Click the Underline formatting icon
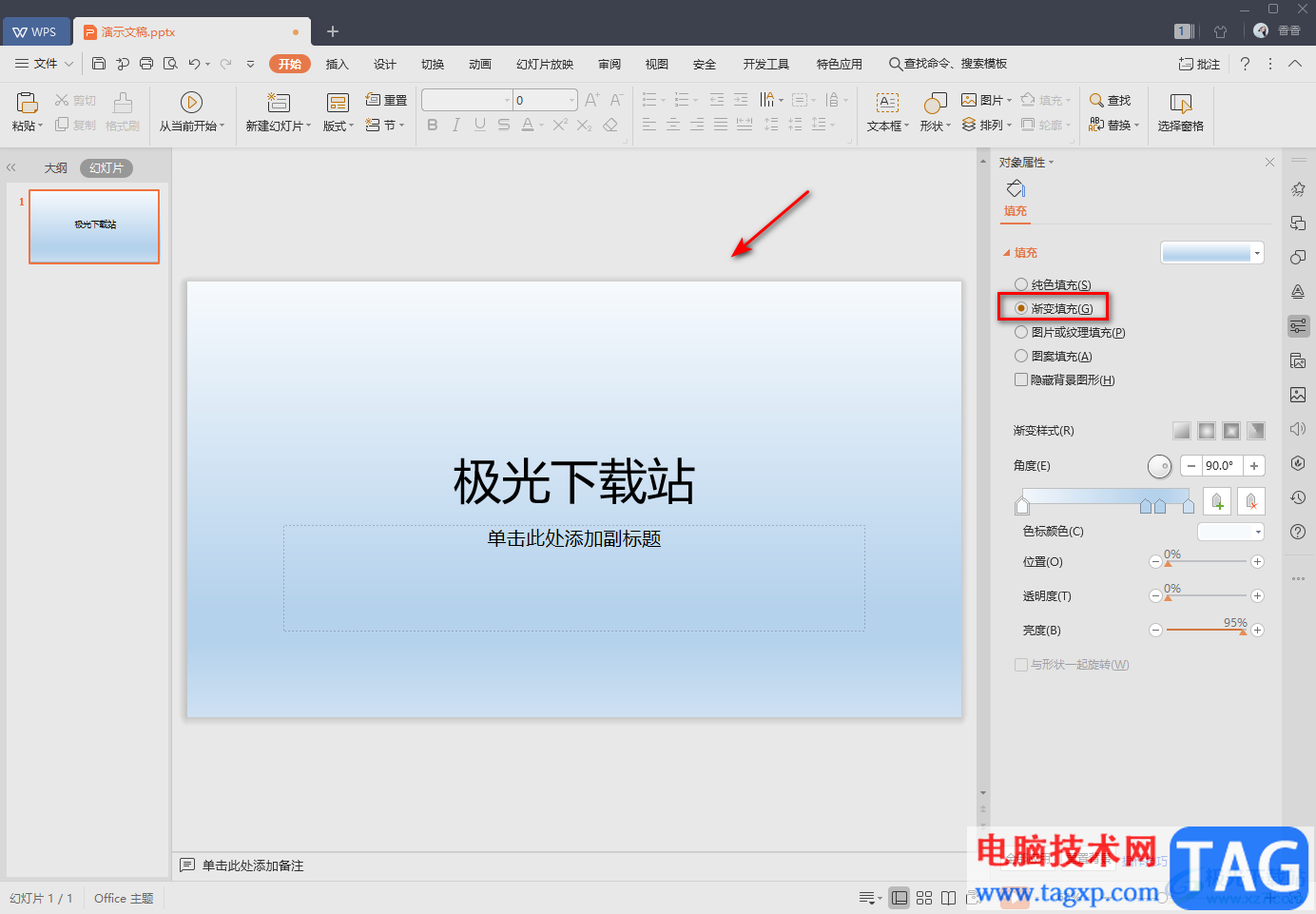Image resolution: width=1316 pixels, height=914 pixels. tap(480, 125)
